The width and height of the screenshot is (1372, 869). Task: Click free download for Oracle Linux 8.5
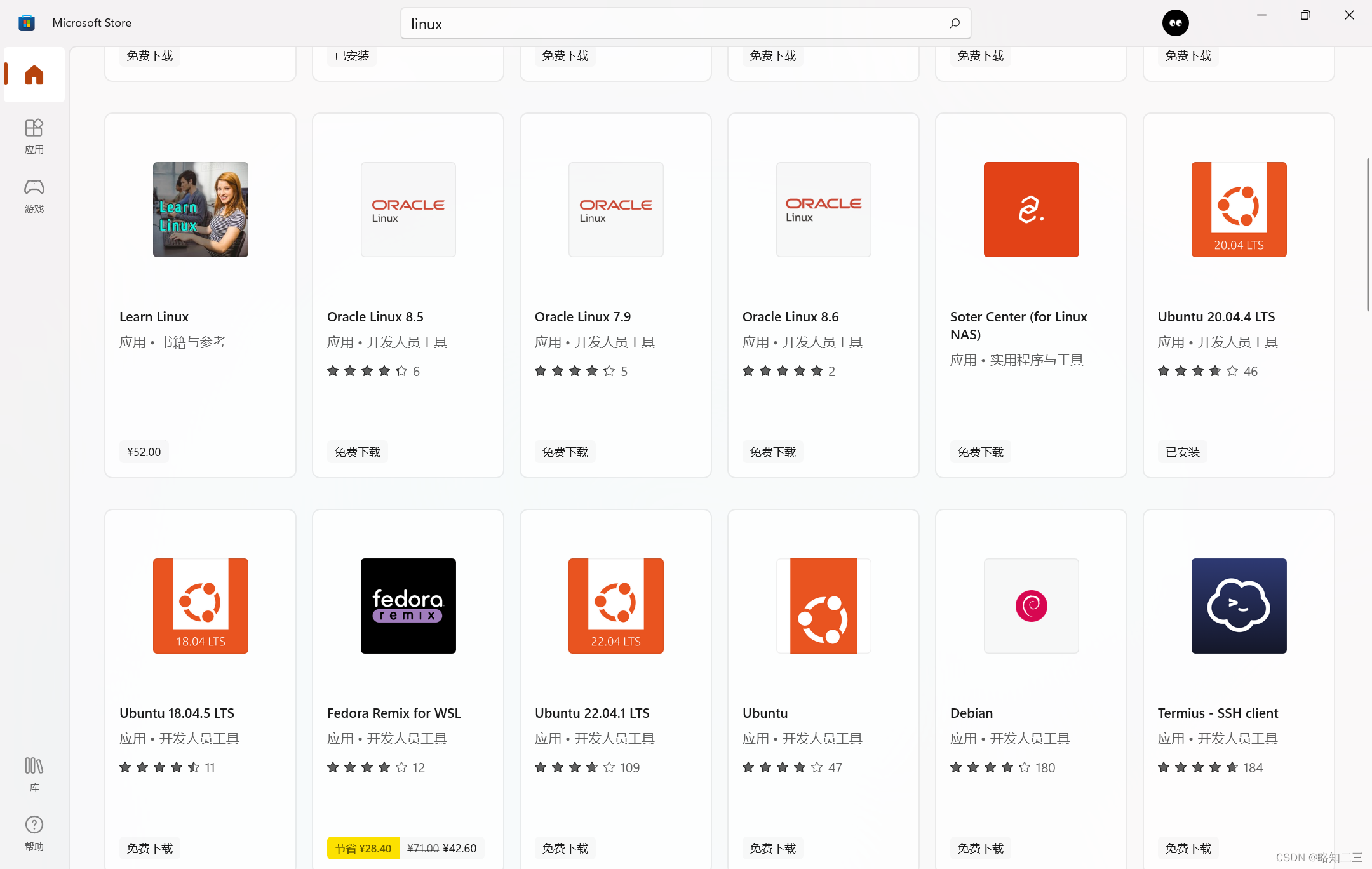click(x=357, y=452)
